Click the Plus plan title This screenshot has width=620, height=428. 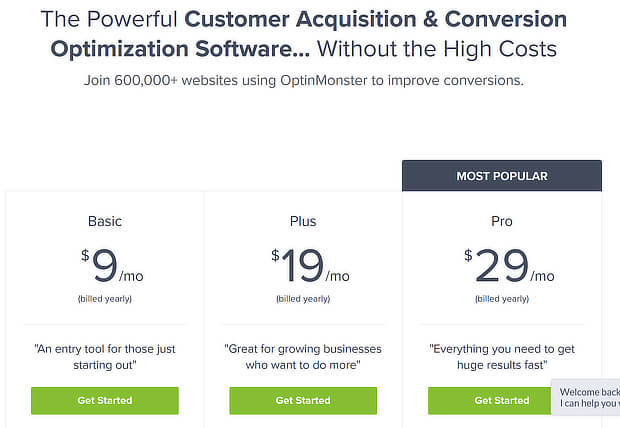pos(303,221)
